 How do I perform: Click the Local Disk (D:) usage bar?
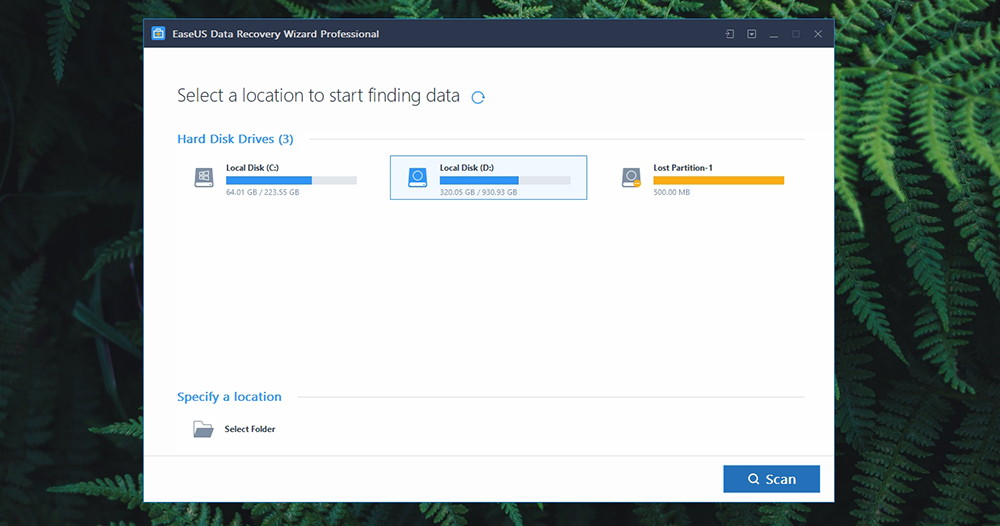(x=504, y=180)
